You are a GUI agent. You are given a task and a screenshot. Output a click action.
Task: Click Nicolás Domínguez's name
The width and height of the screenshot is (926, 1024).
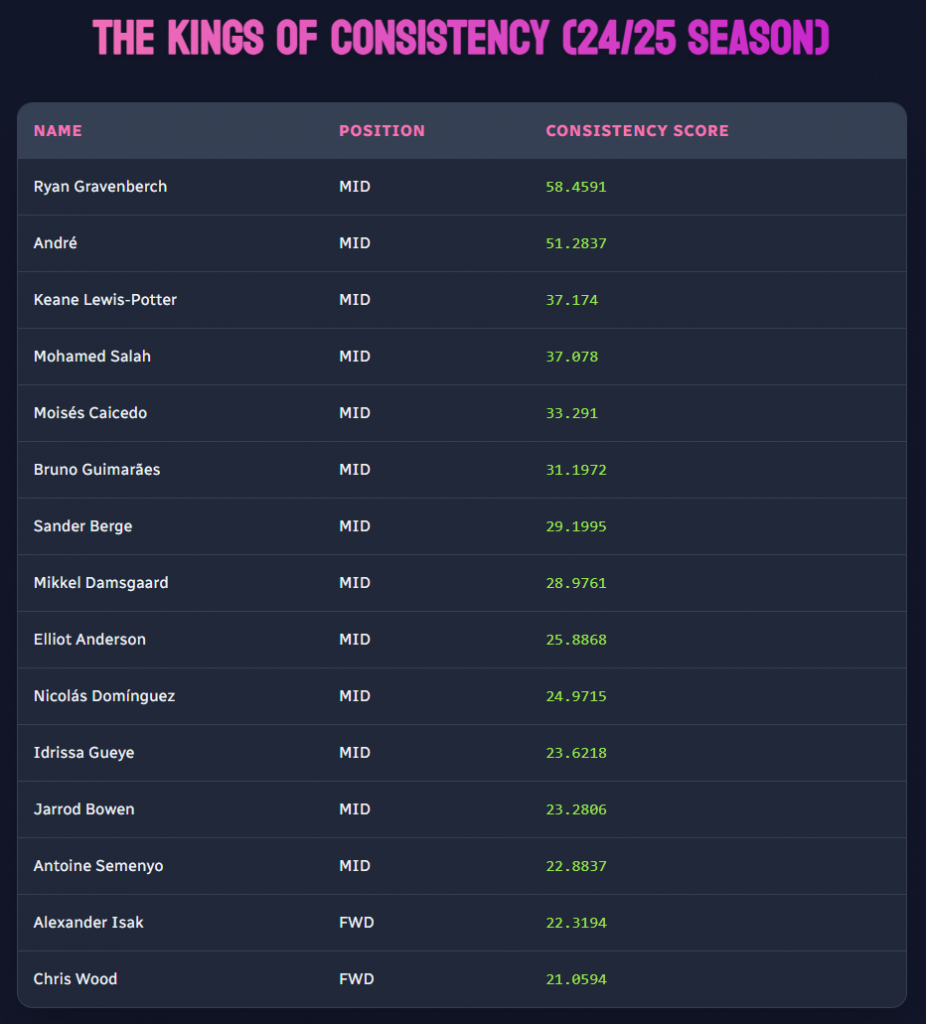coord(104,696)
